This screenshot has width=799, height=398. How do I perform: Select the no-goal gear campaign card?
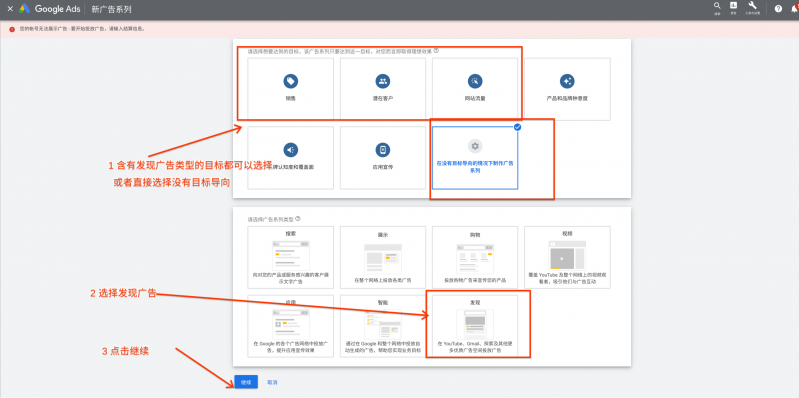[x=475, y=157]
